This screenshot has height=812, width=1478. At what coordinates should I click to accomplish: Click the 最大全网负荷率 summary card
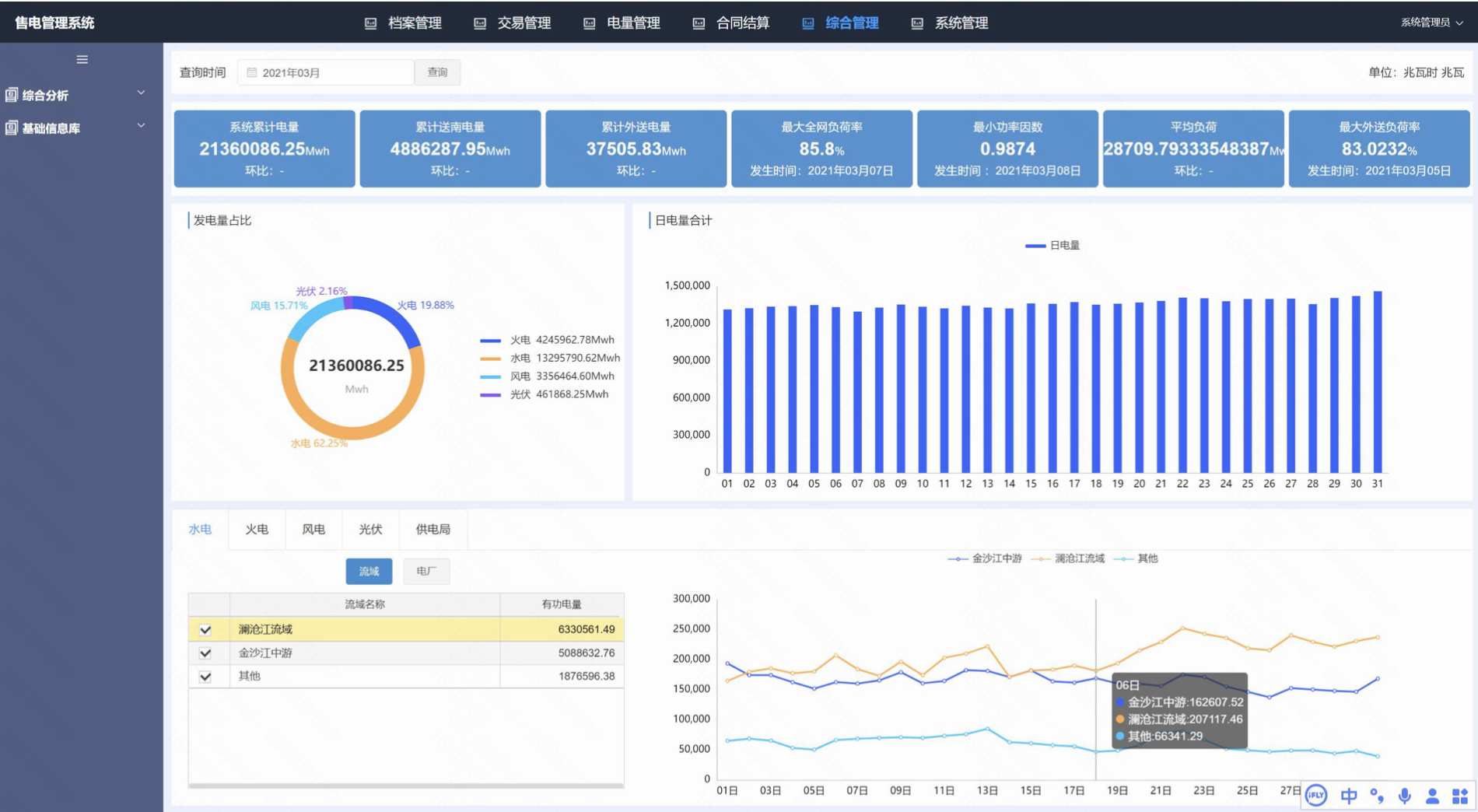[821, 149]
